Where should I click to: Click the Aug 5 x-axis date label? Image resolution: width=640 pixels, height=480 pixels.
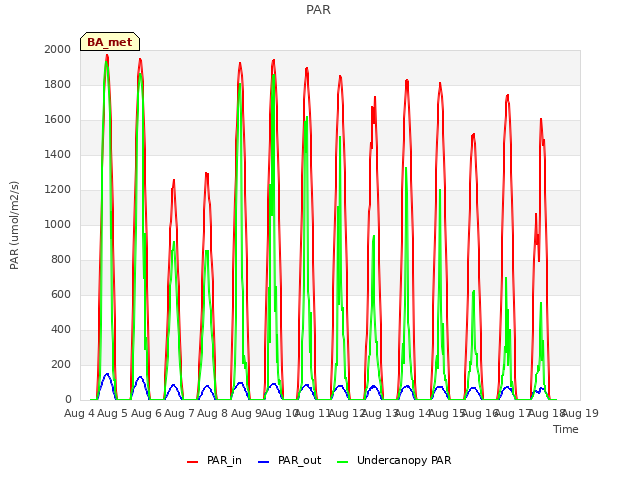coord(113,413)
